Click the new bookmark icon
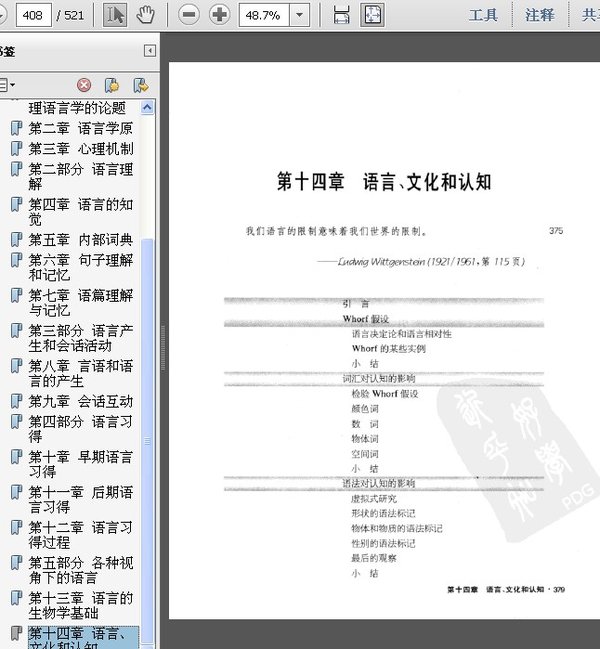Viewport: 600px width, 649px height. tap(112, 85)
